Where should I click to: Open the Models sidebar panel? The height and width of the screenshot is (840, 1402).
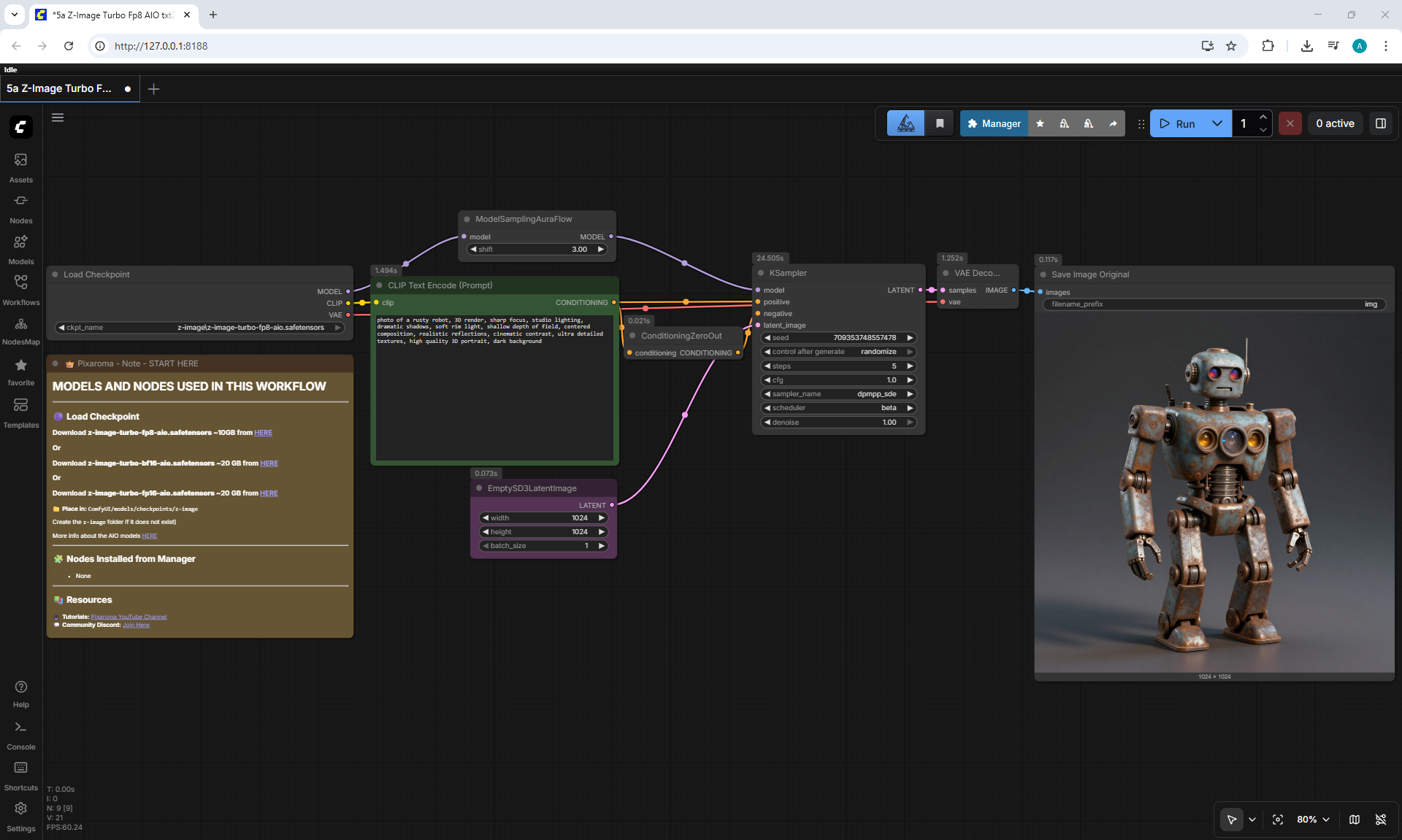20,250
